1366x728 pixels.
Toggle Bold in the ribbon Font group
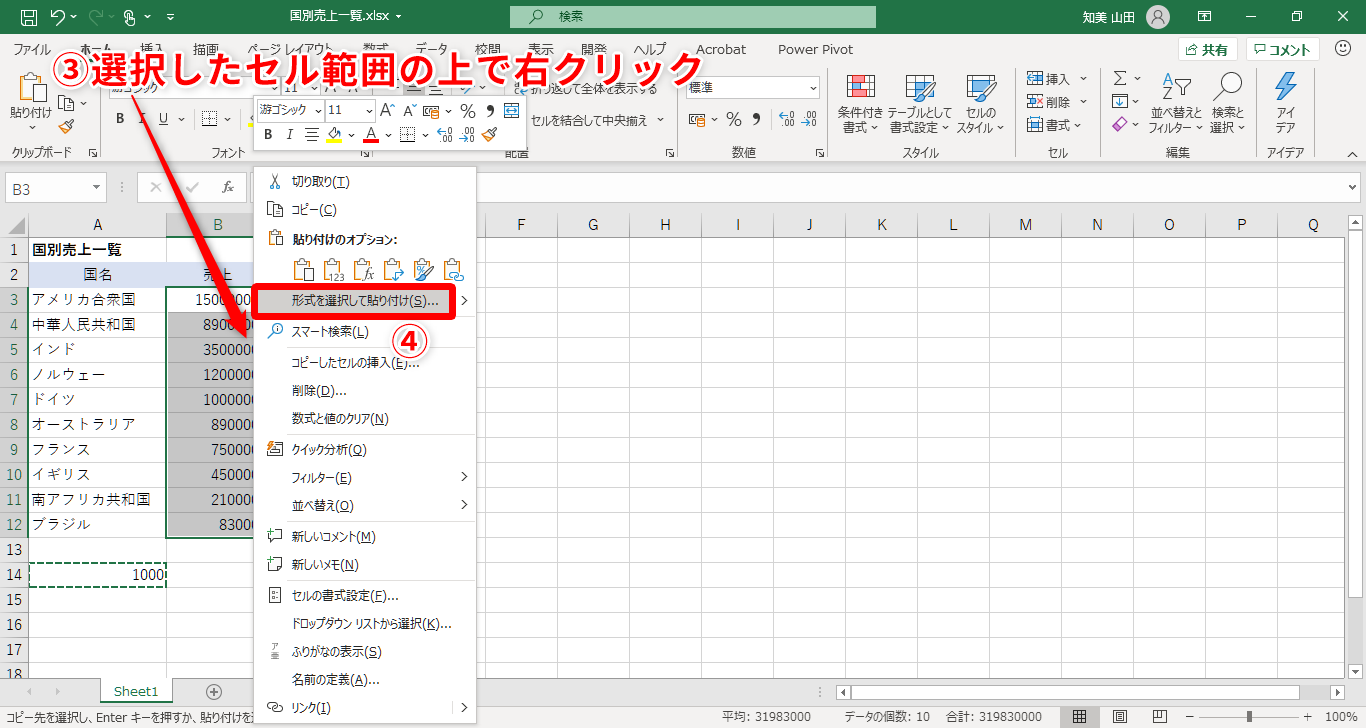pyautogui.click(x=120, y=119)
